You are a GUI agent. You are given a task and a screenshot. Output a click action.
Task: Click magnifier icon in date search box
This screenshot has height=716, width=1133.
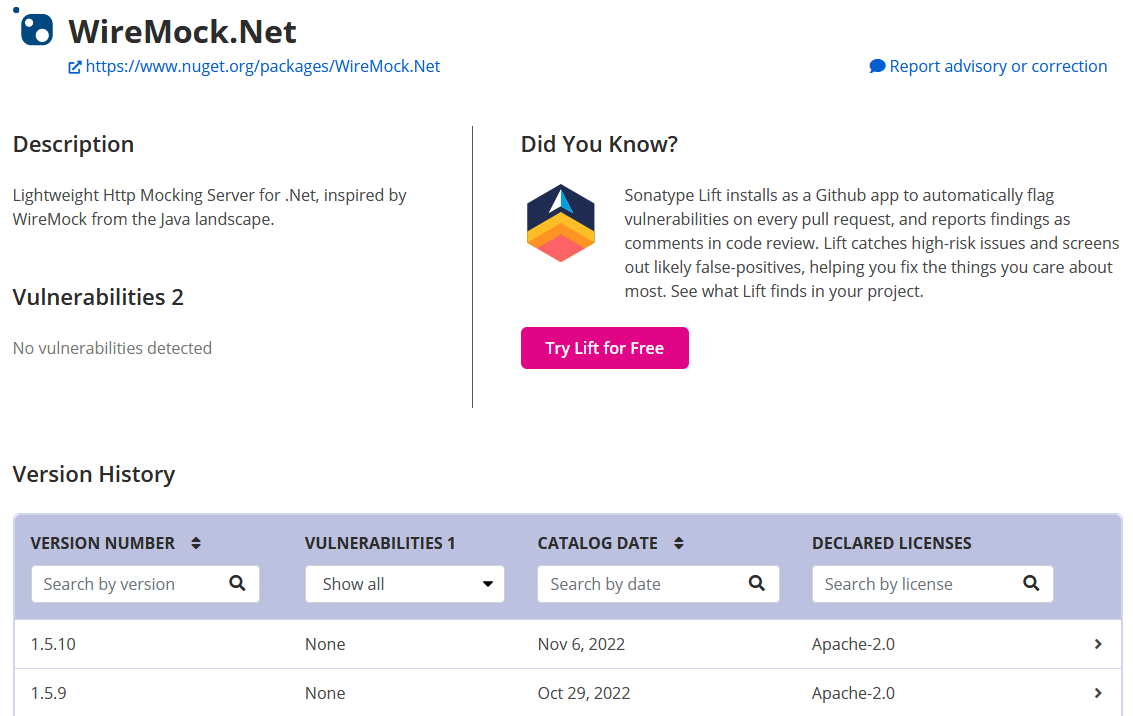757,584
